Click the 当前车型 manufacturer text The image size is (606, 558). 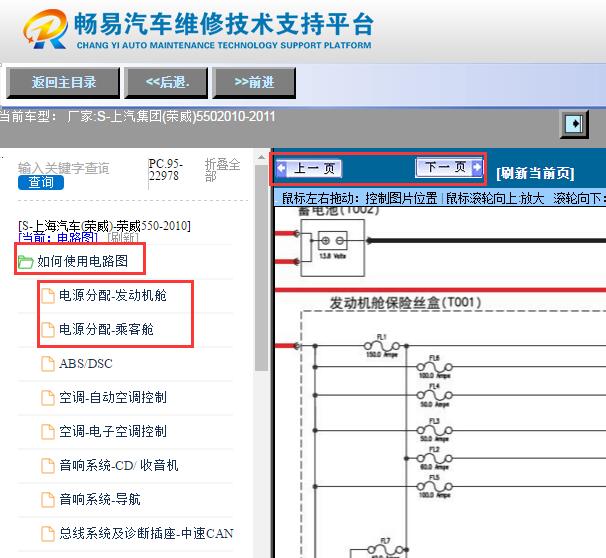point(138,117)
